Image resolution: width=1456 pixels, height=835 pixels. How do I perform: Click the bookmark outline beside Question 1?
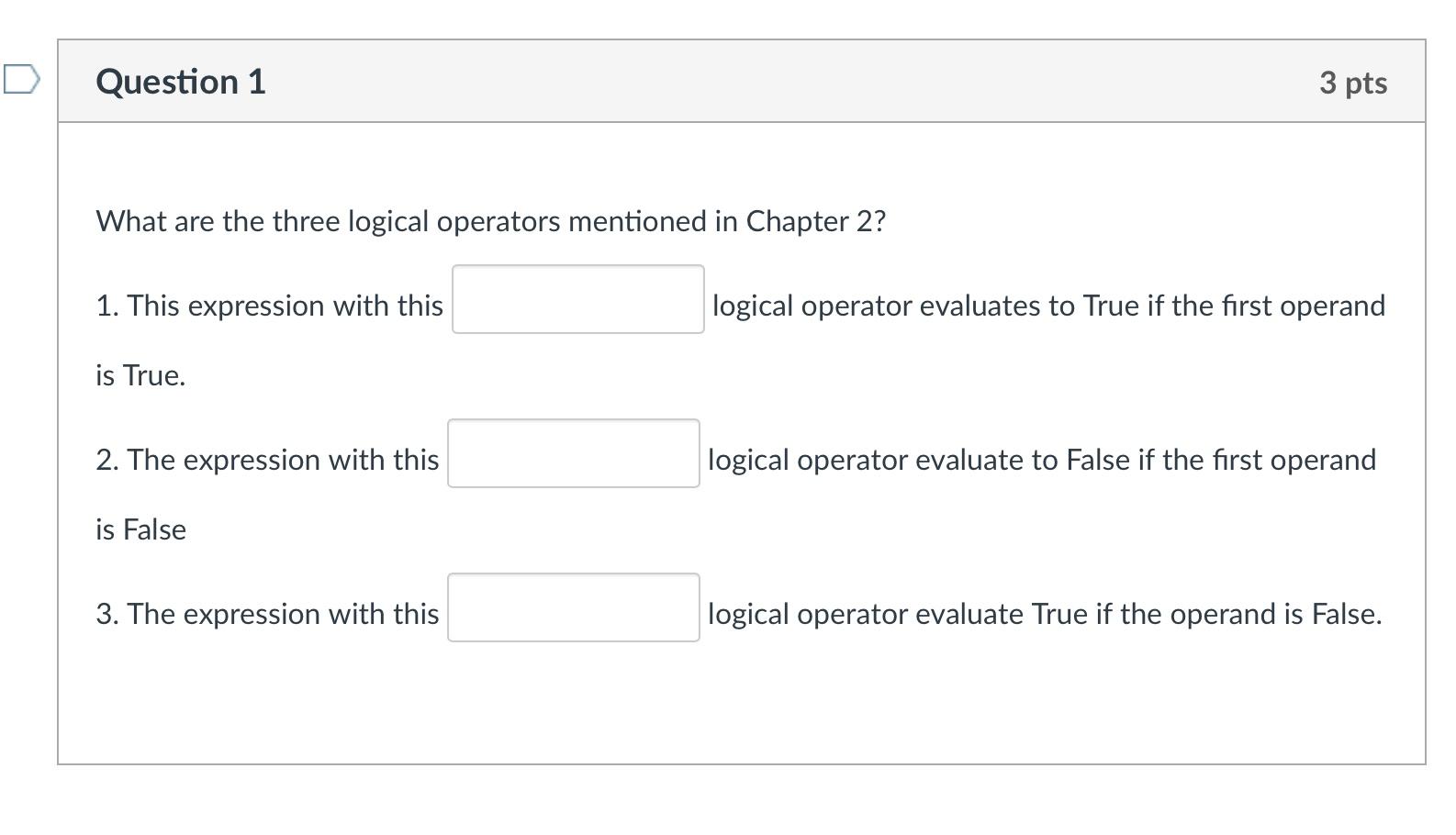coord(20,81)
